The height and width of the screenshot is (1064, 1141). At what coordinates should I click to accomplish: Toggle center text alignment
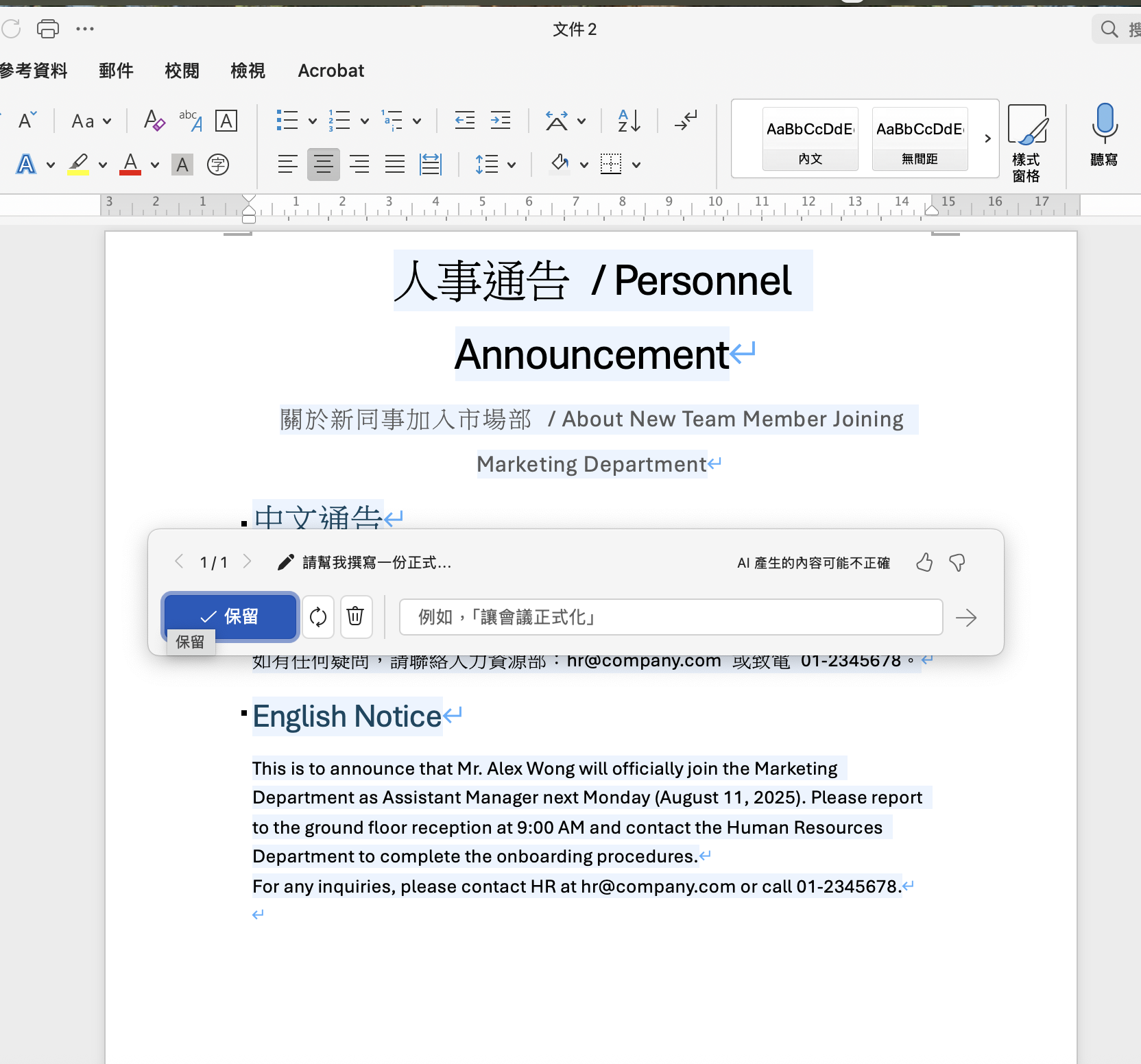pos(323,165)
